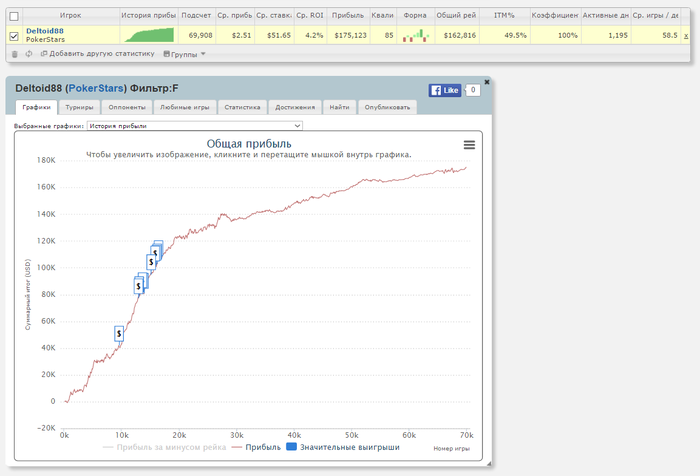
Task: Click the dollar win marker near 50K
Action: (119, 334)
